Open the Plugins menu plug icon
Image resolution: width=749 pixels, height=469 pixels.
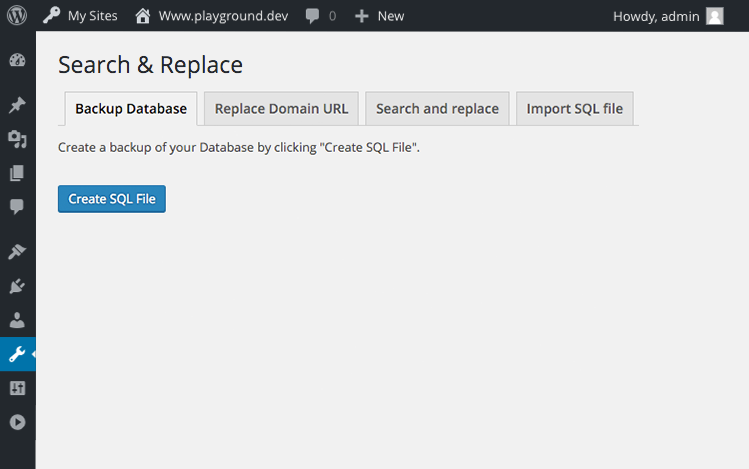coord(17,286)
